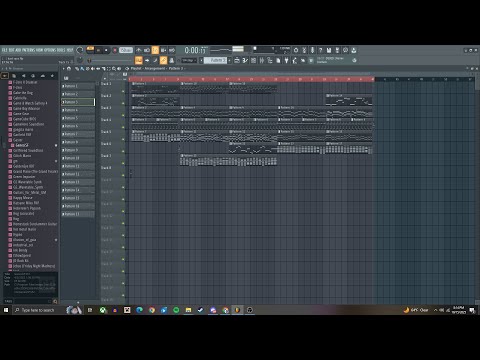
Task: Open the OPTIONS menu
Action: pyautogui.click(x=50, y=50)
